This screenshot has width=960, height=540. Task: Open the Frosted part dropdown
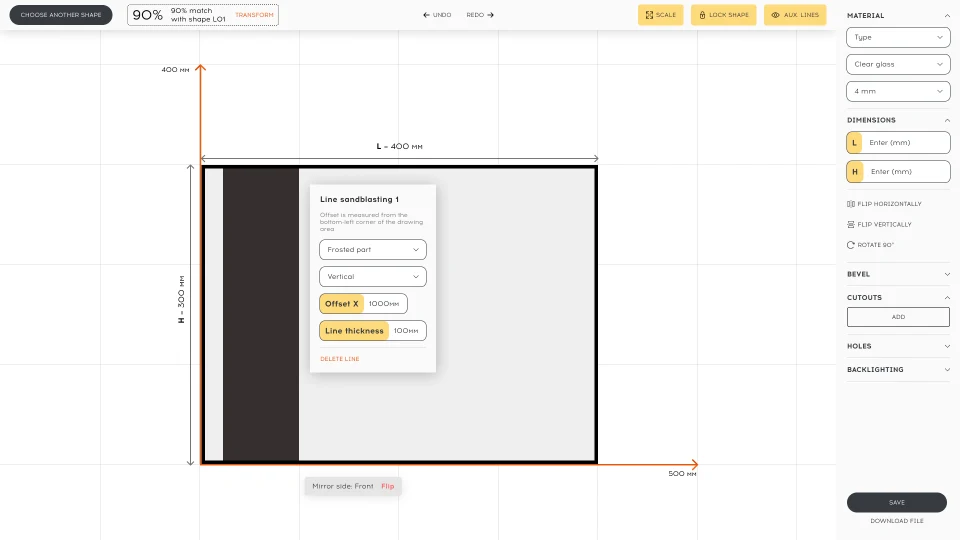[373, 250]
